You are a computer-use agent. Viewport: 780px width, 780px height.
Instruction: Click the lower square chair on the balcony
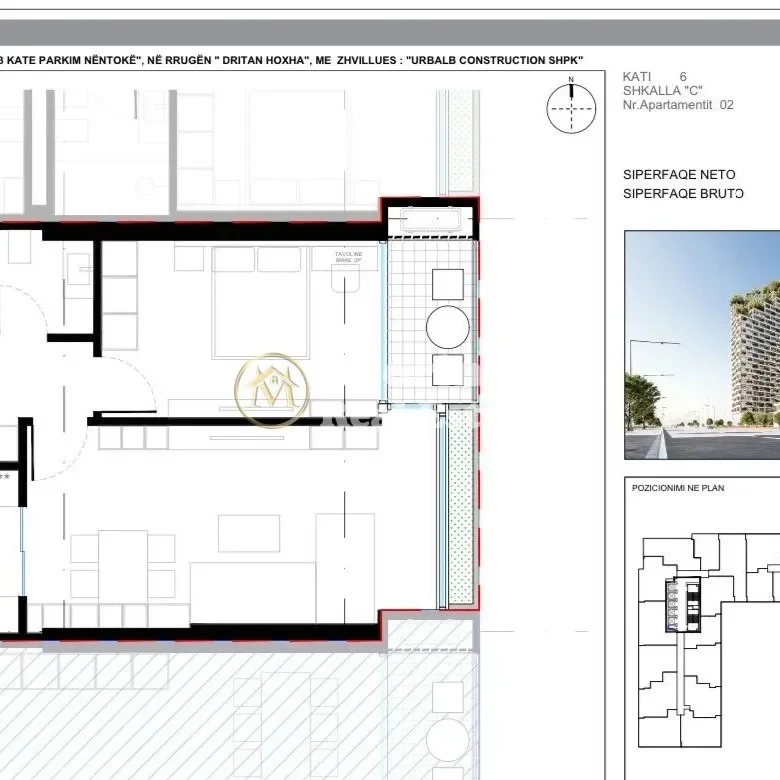447,370
